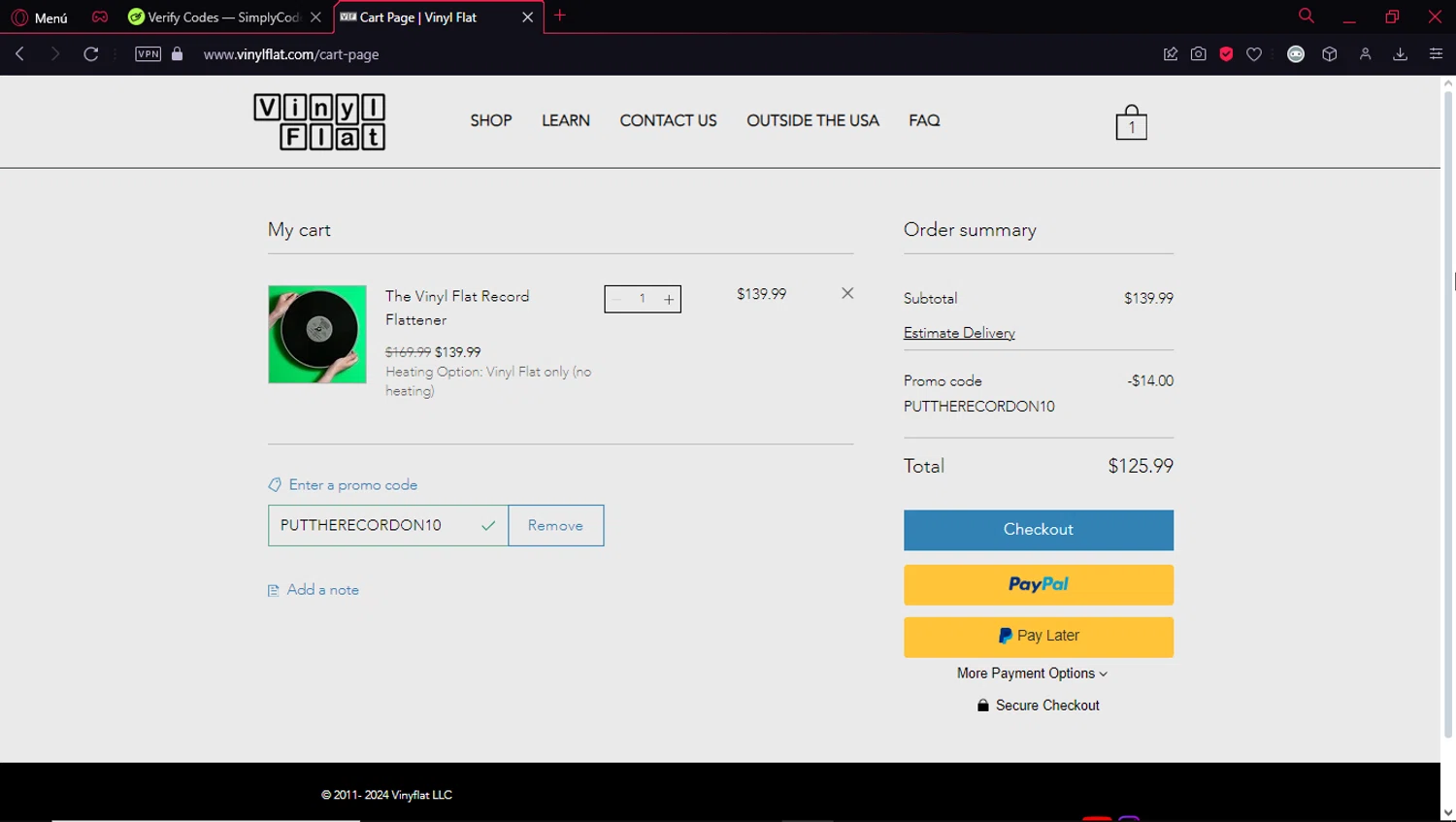1456x822 pixels.
Task: Click the quantity value field
Action: [643, 299]
